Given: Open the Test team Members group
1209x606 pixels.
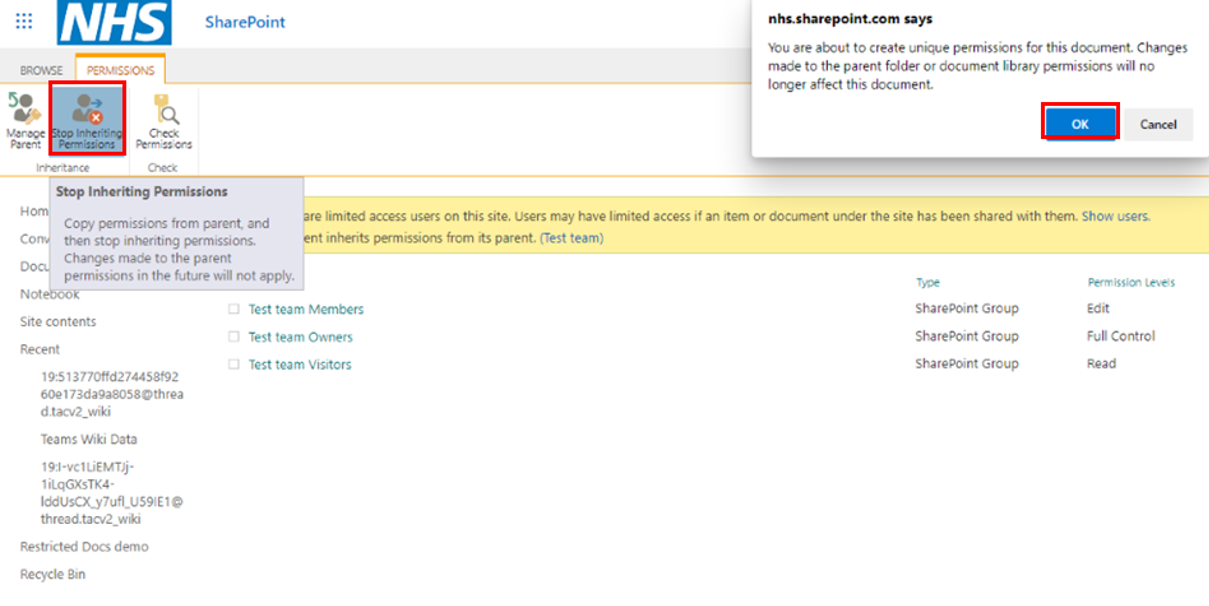Looking at the screenshot, I should pyautogui.click(x=306, y=309).
